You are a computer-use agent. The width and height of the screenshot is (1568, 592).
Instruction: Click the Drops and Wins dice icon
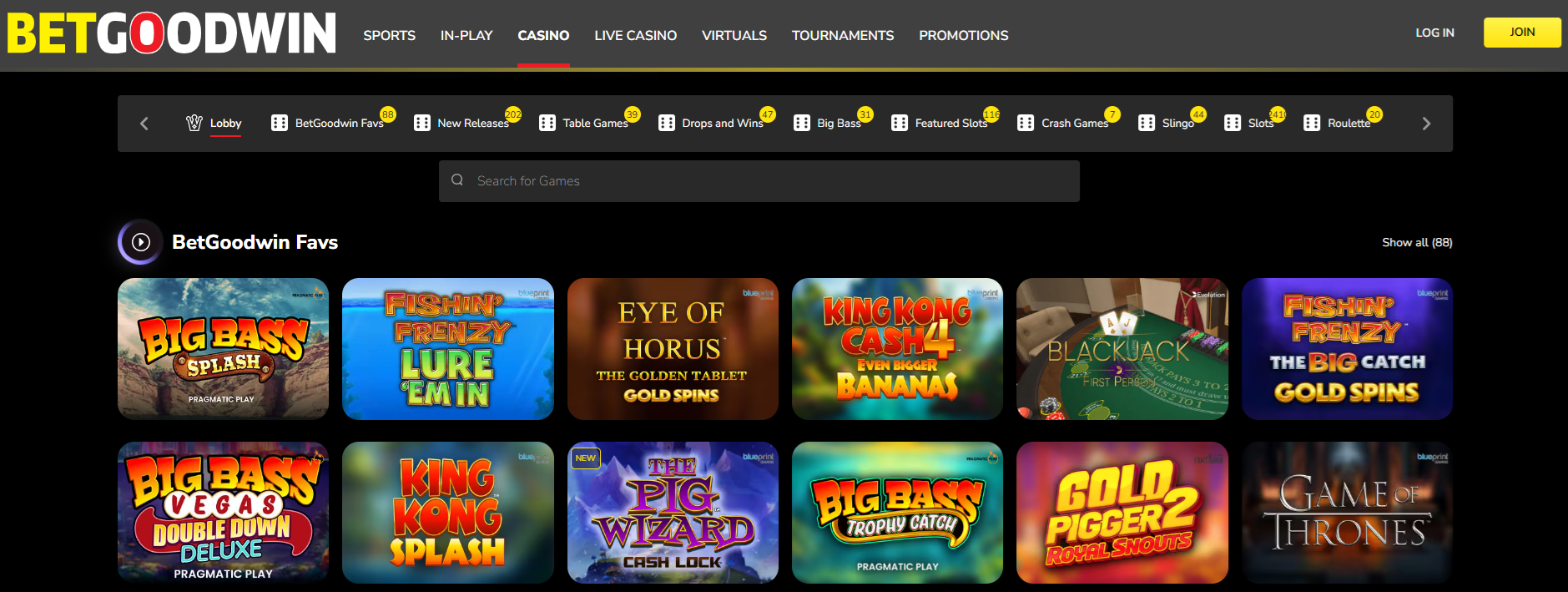[x=667, y=123]
